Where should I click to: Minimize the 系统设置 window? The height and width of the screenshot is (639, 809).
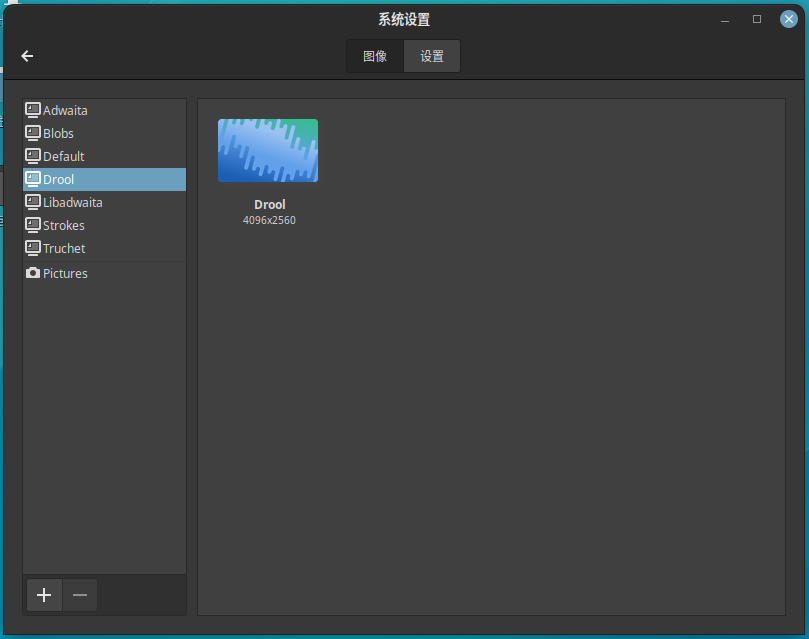coord(724,19)
